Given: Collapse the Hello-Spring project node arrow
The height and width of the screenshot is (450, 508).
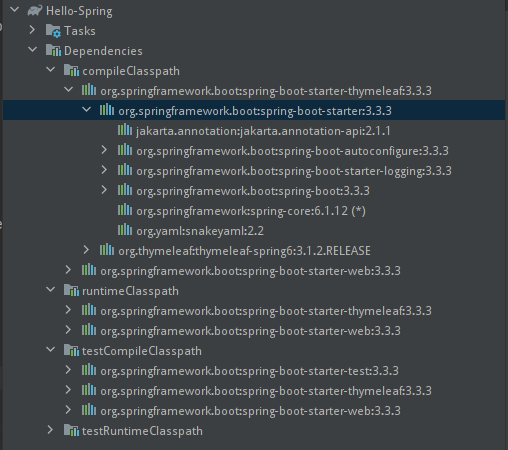Looking at the screenshot, I should click(15, 10).
